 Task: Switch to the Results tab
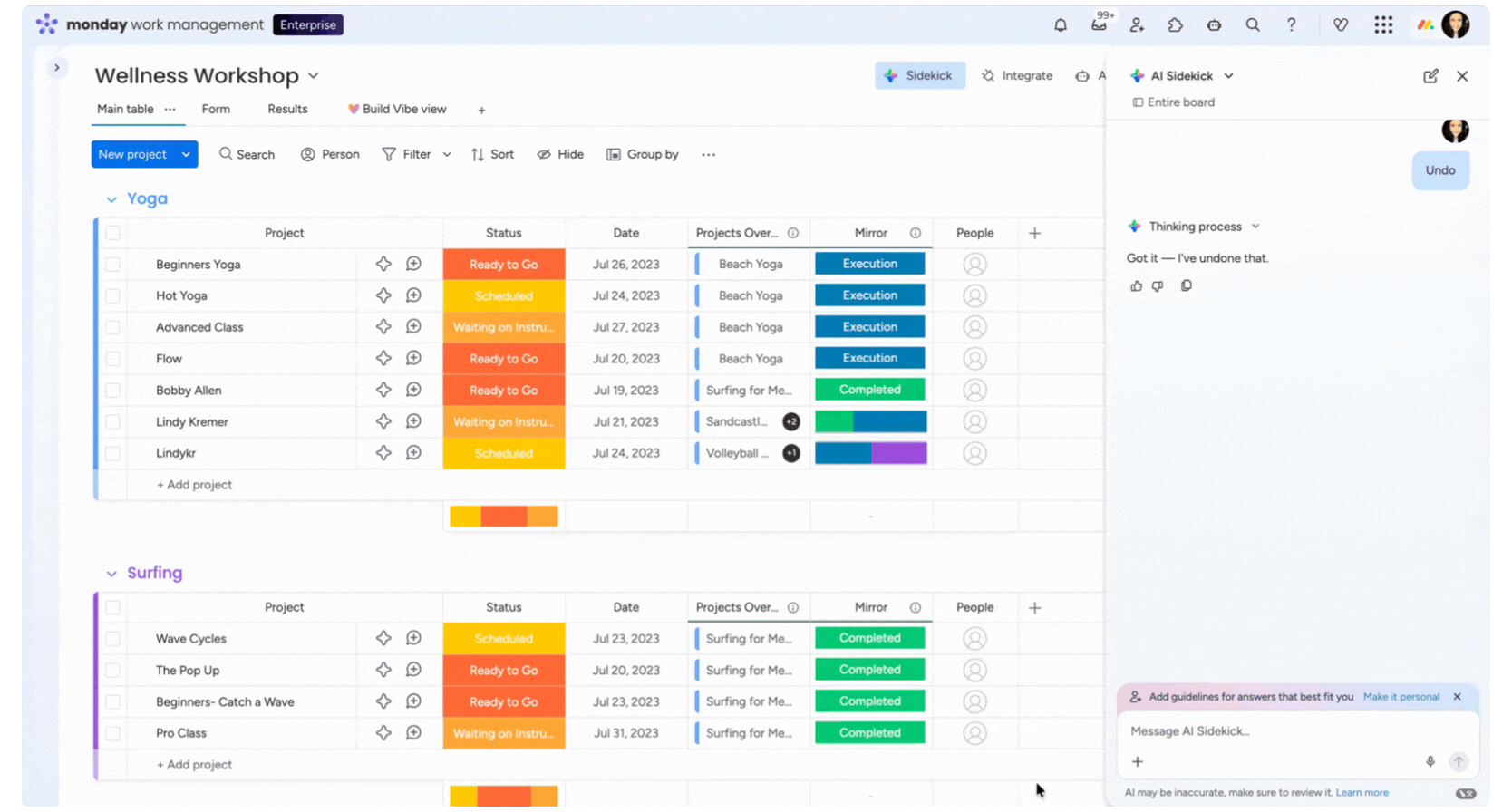(x=287, y=110)
